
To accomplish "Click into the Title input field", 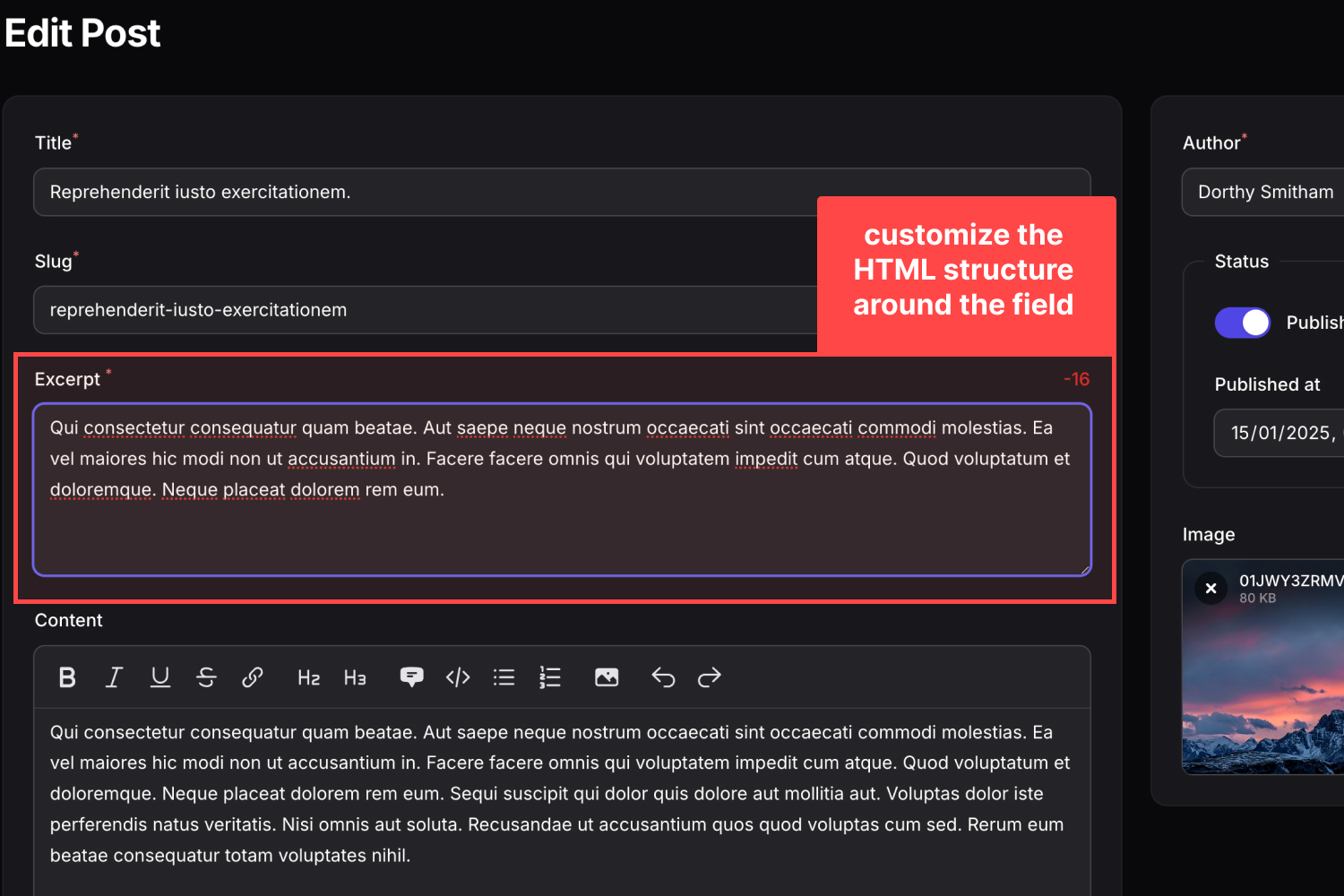I will pyautogui.click(x=562, y=192).
